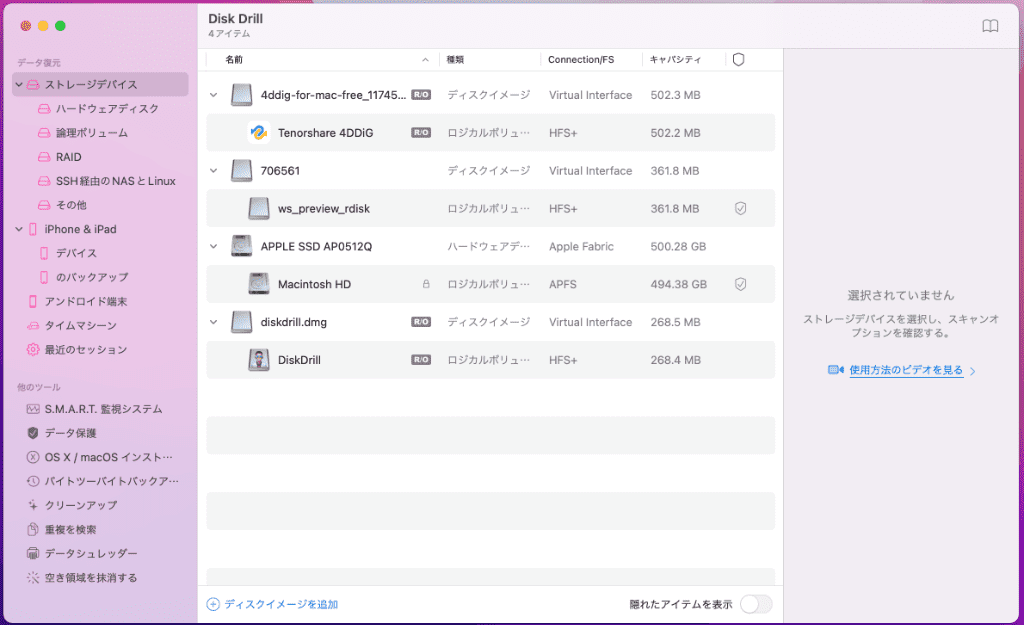Collapse the 706561 disk image row

coord(214,170)
